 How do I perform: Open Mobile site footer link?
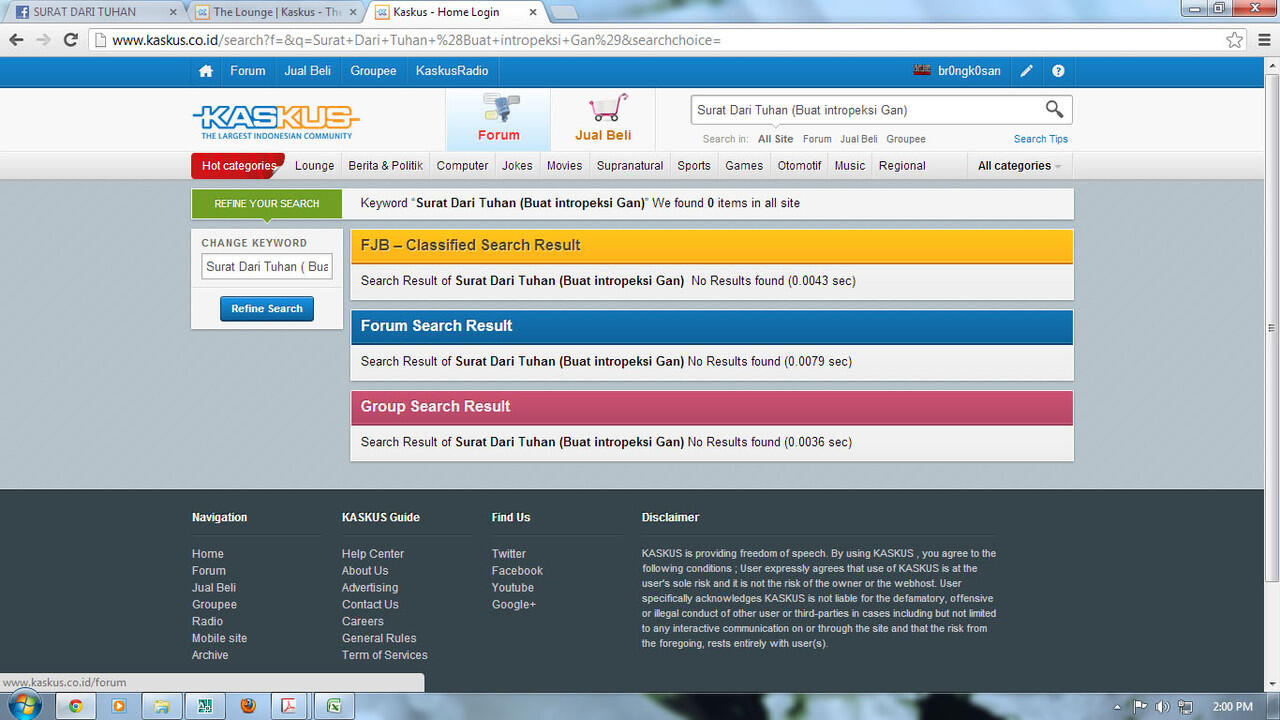tap(219, 638)
